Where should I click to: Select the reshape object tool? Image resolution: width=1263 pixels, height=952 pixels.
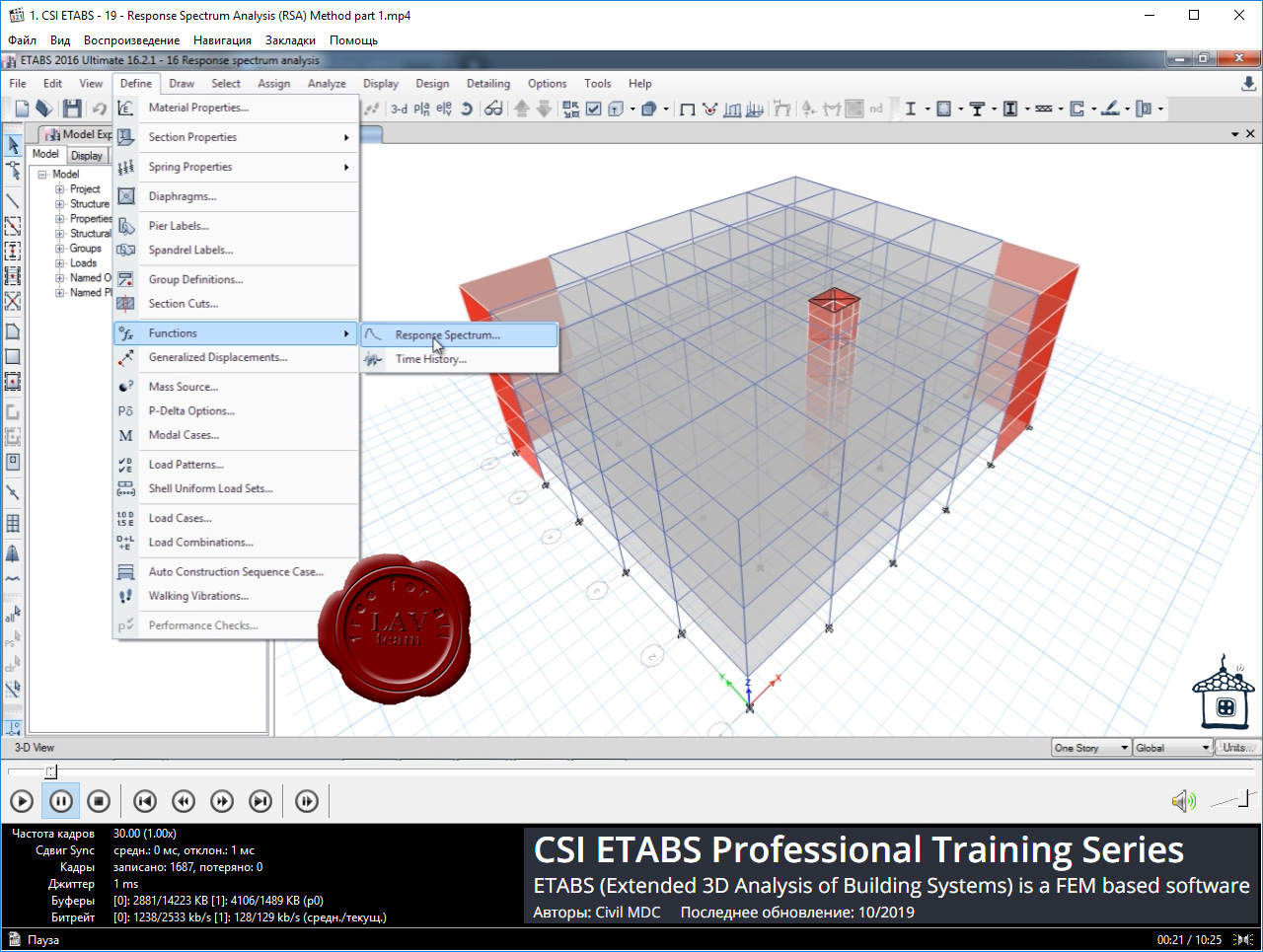13,171
